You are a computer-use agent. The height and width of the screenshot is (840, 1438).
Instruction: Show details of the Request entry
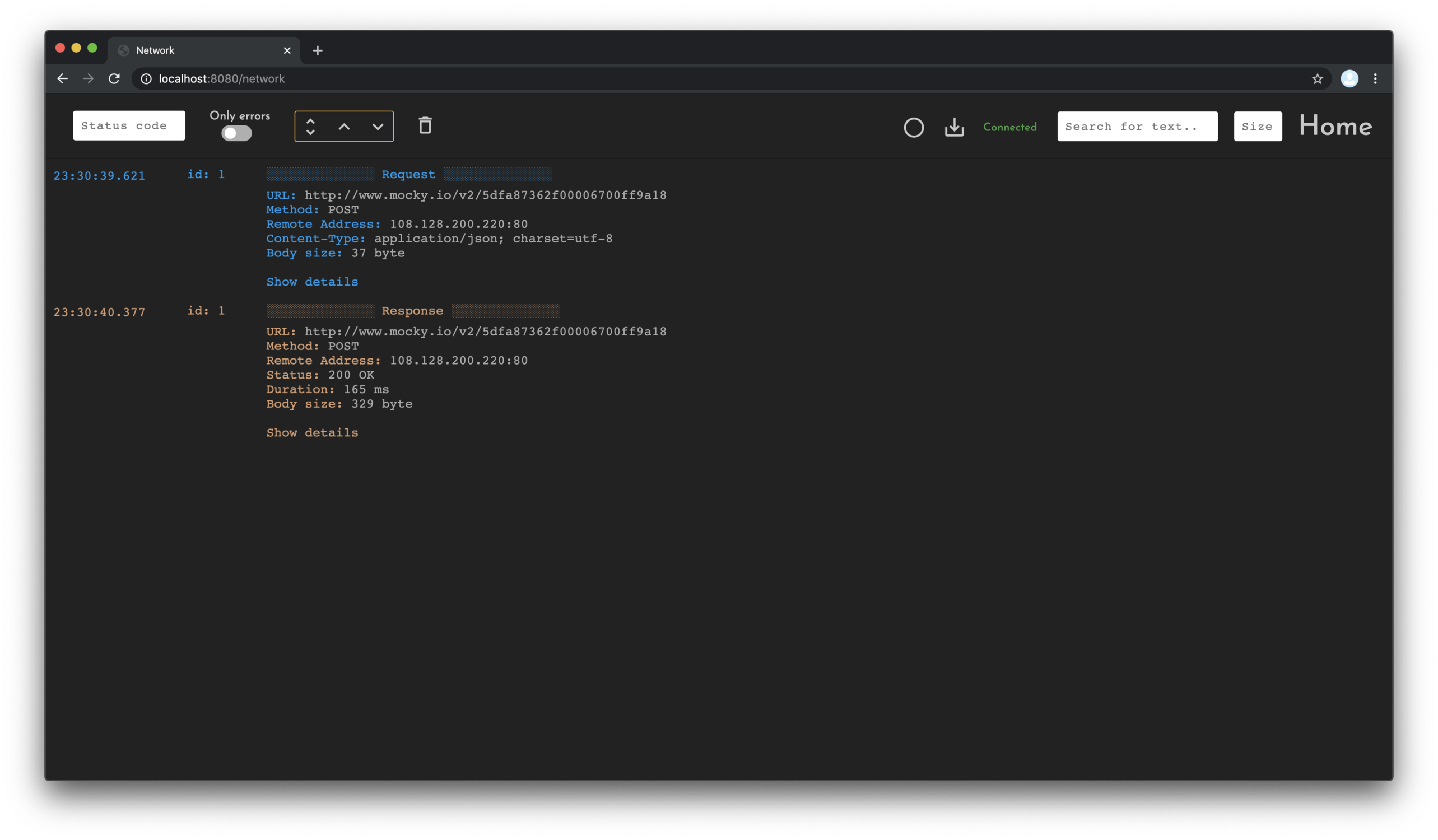312,282
